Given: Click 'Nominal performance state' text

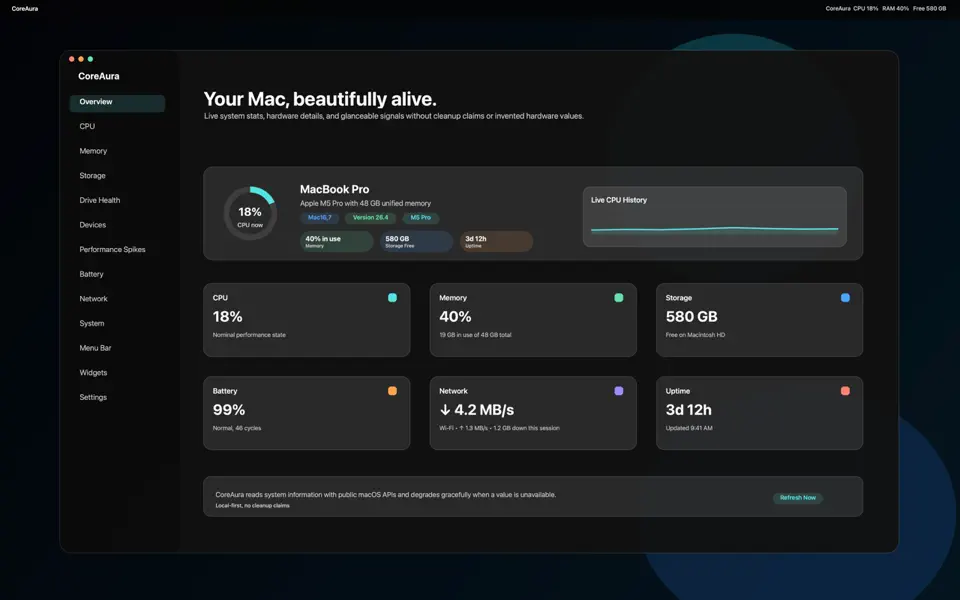Looking at the screenshot, I should tap(249, 335).
